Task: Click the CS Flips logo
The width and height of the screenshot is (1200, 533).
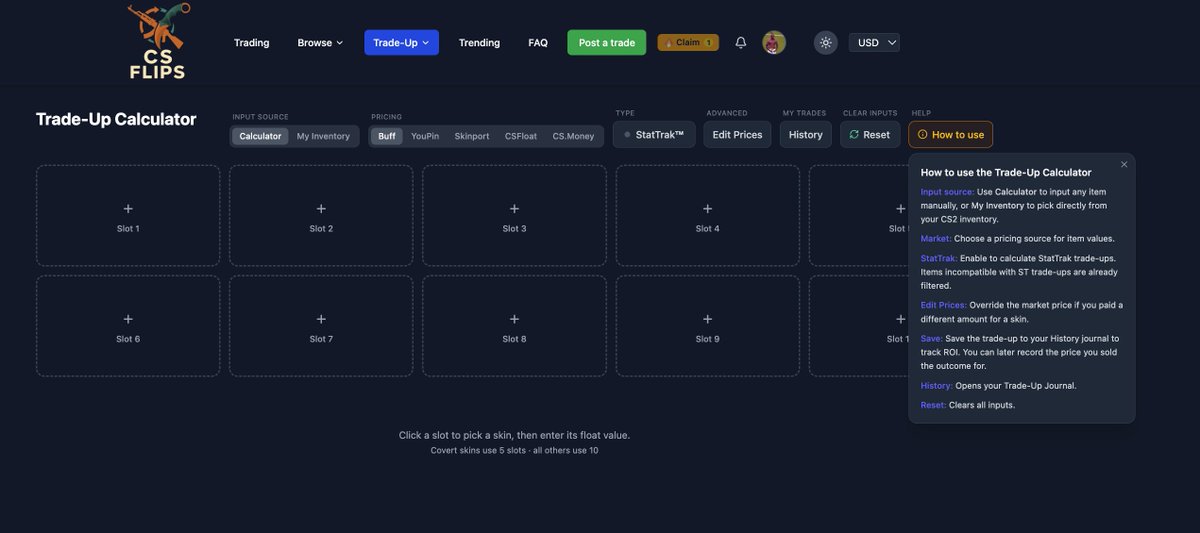Action: (158, 41)
